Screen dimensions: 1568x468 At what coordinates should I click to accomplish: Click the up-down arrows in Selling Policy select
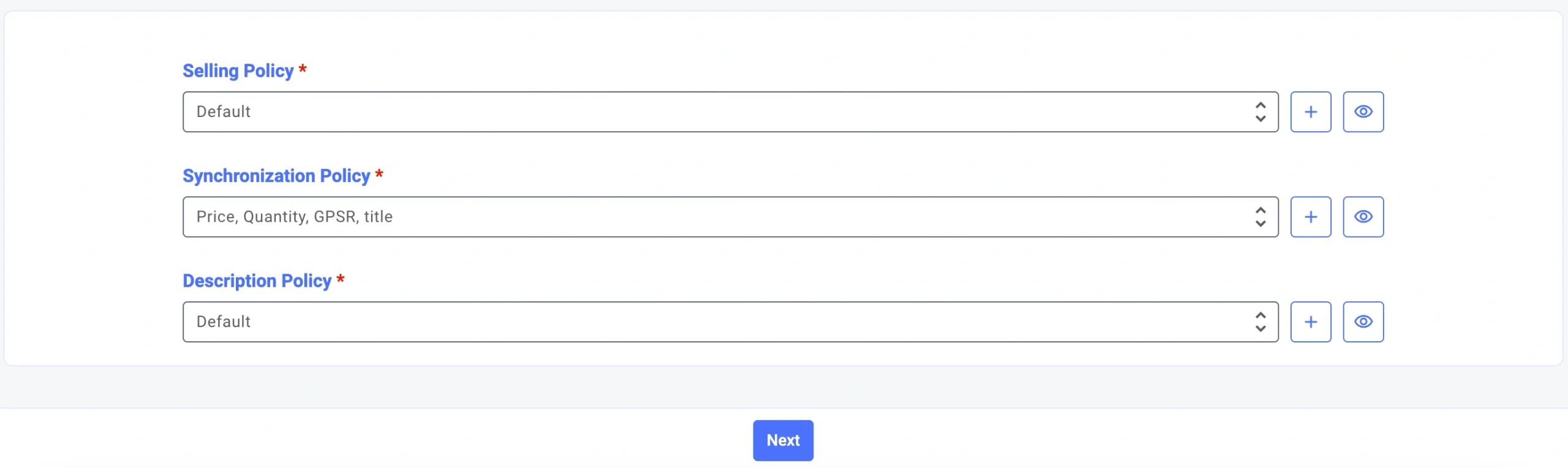1260,112
